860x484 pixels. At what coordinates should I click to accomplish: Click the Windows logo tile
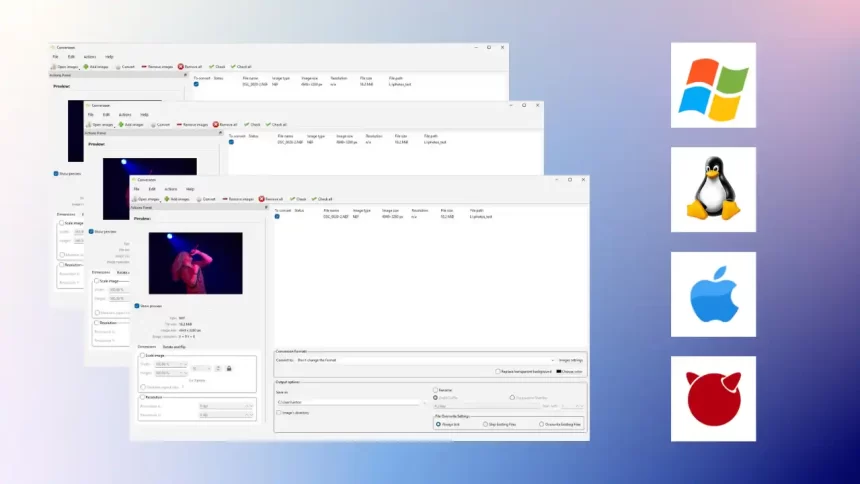click(x=713, y=85)
